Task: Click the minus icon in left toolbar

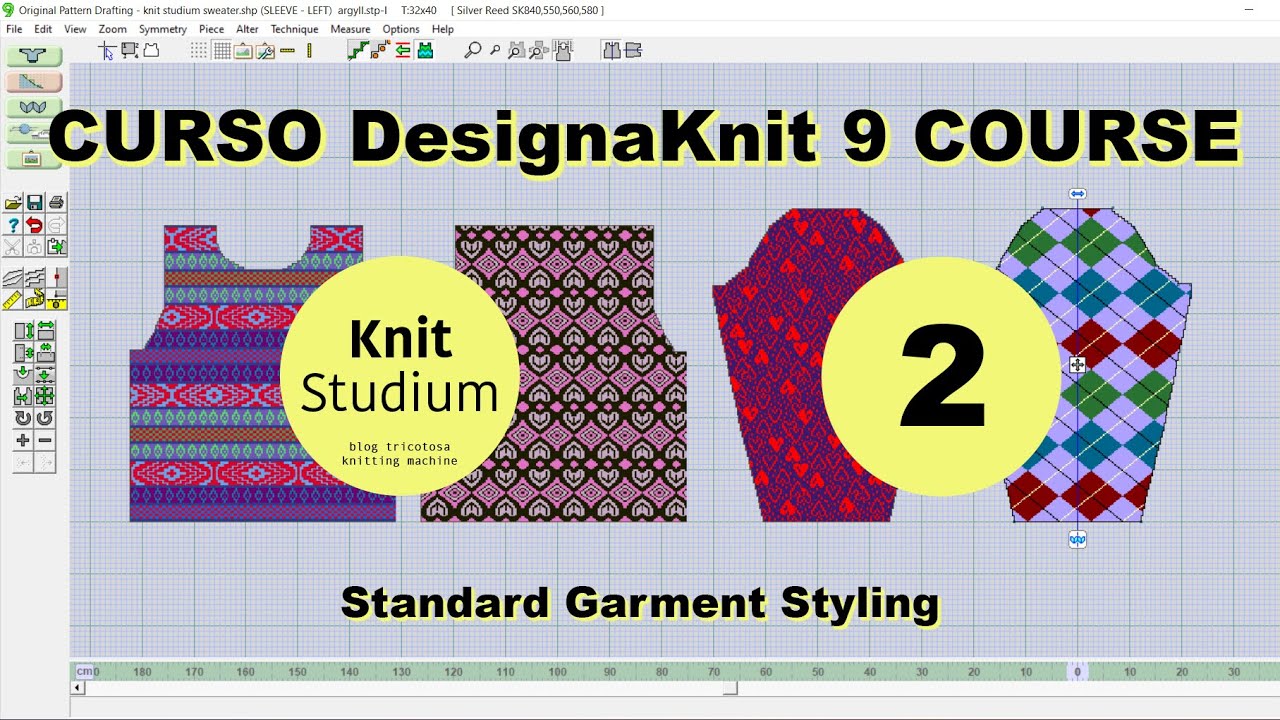Action: click(45, 440)
